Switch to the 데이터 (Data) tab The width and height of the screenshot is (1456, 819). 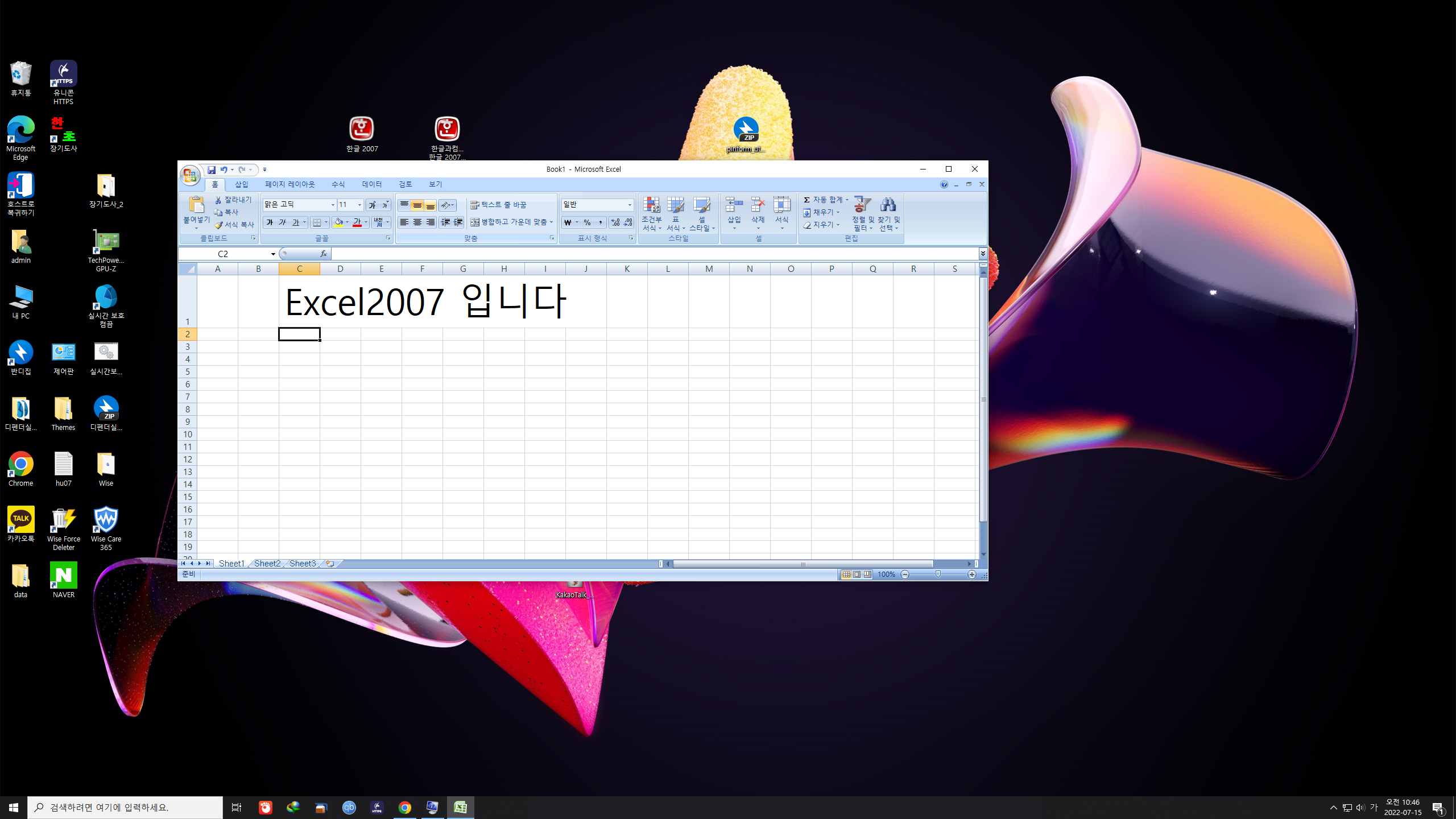[371, 184]
